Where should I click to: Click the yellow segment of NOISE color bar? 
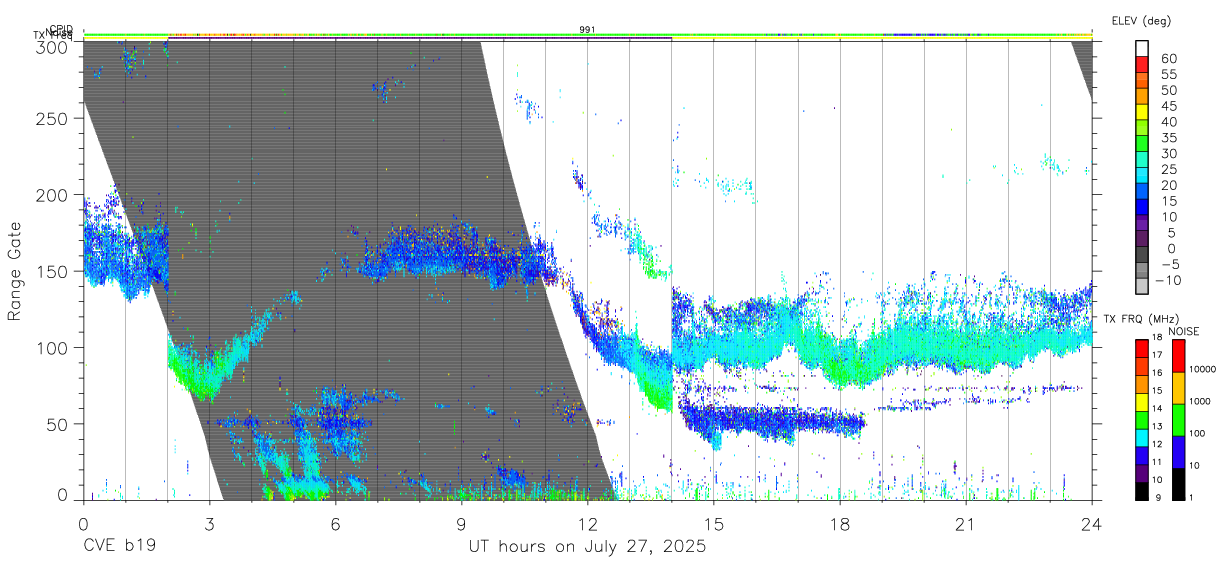tap(1179, 387)
